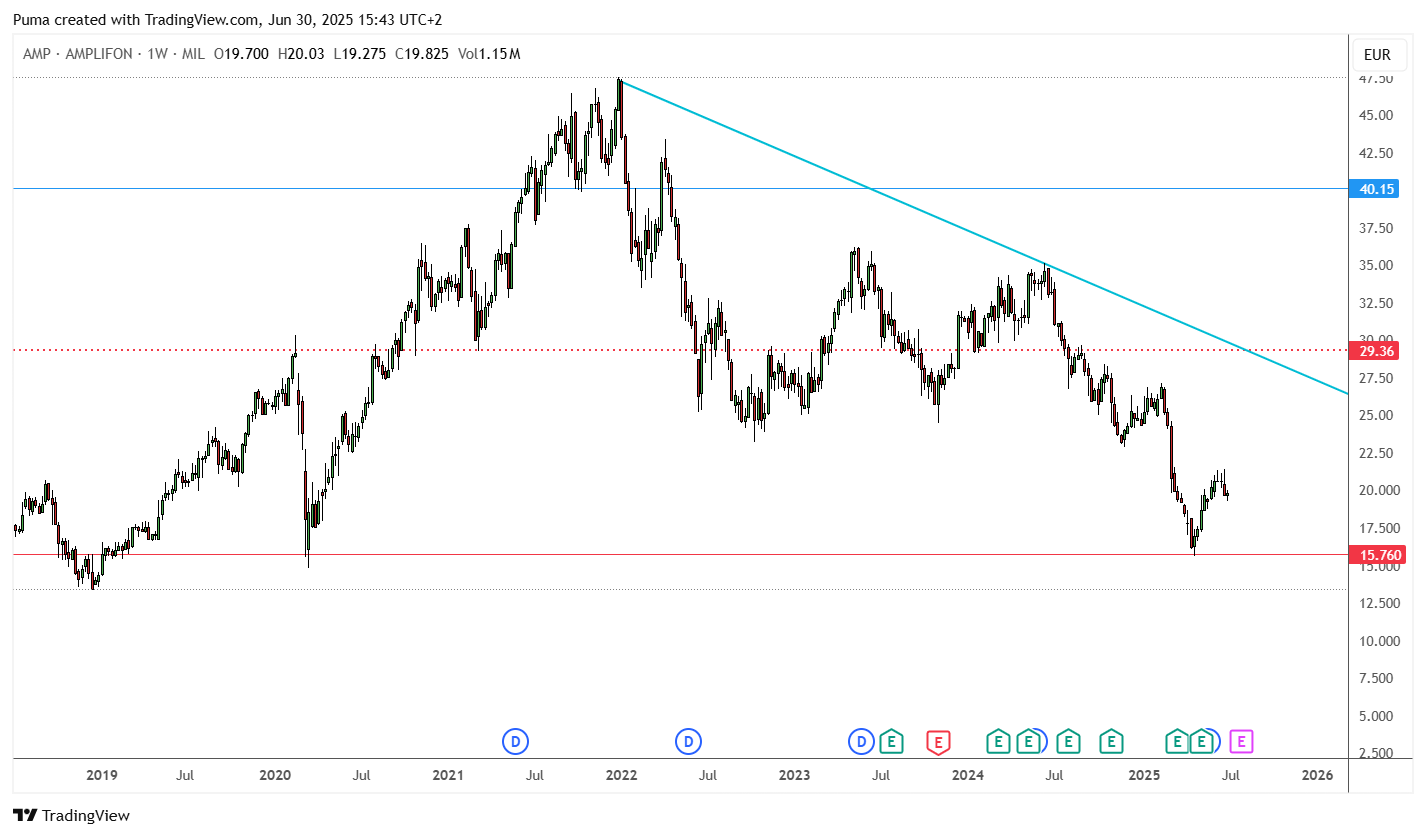Click the 2025 label on the time axis

pyautogui.click(x=1144, y=775)
